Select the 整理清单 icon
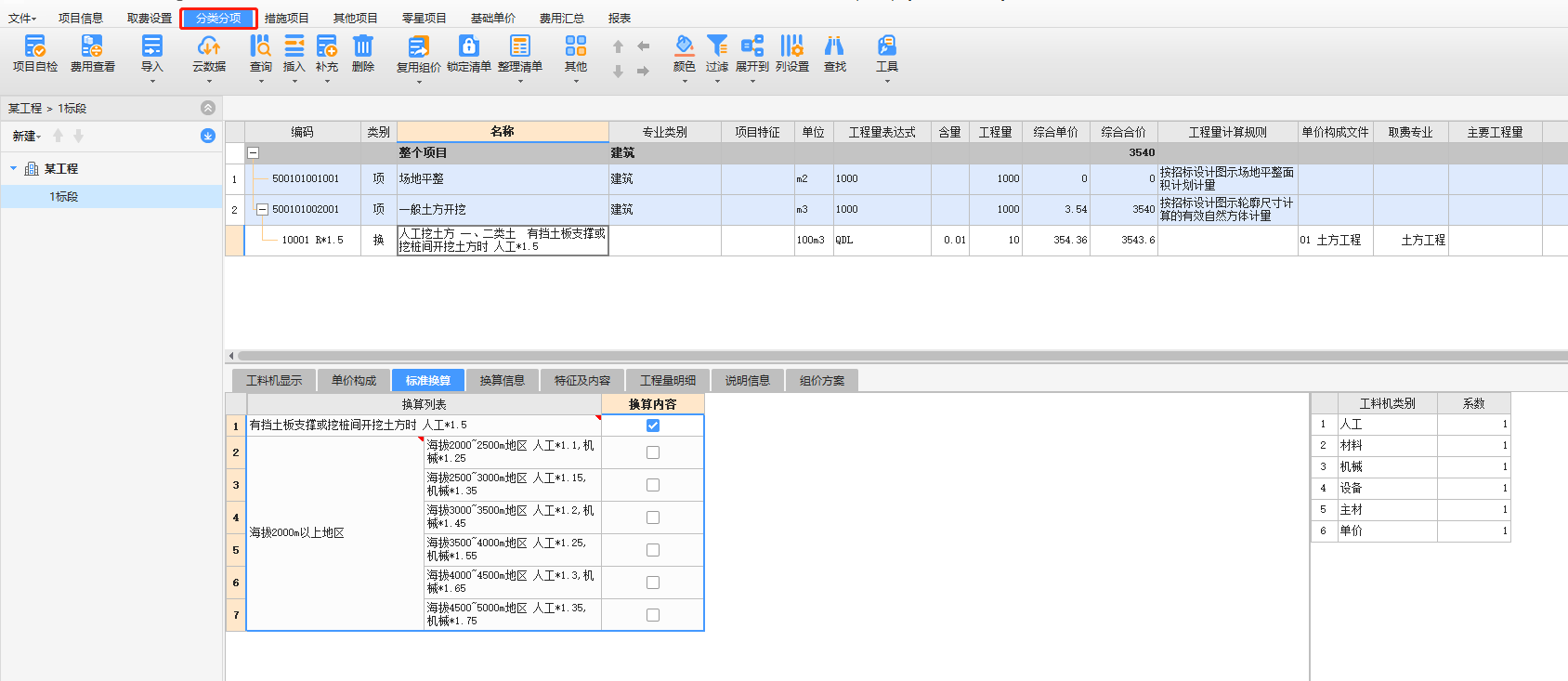This screenshot has width=1568, height=681. 519,46
